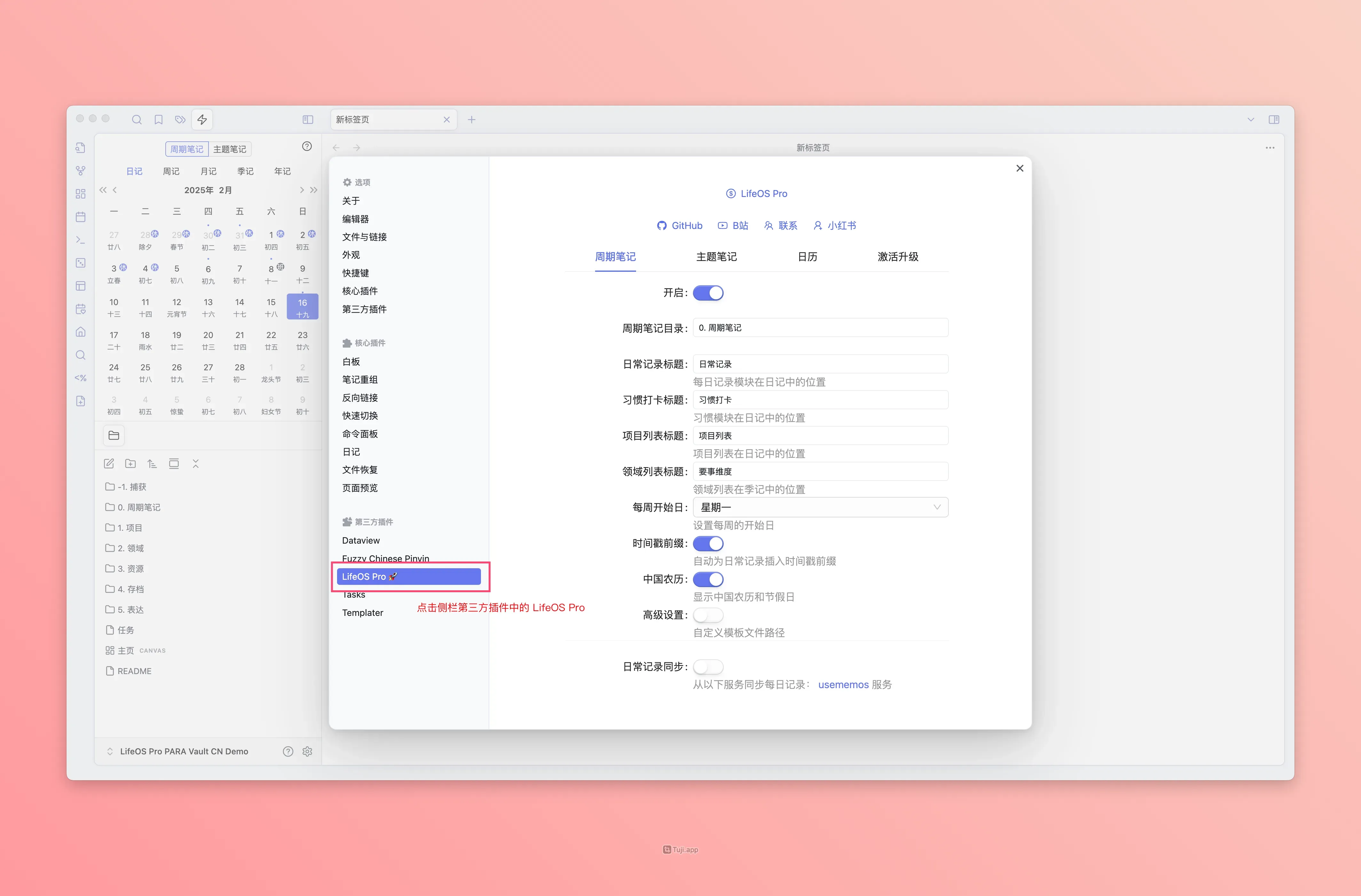Viewport: 1361px width, 896px height.
Task: Open the 每周开始日 dropdown
Action: 820,507
